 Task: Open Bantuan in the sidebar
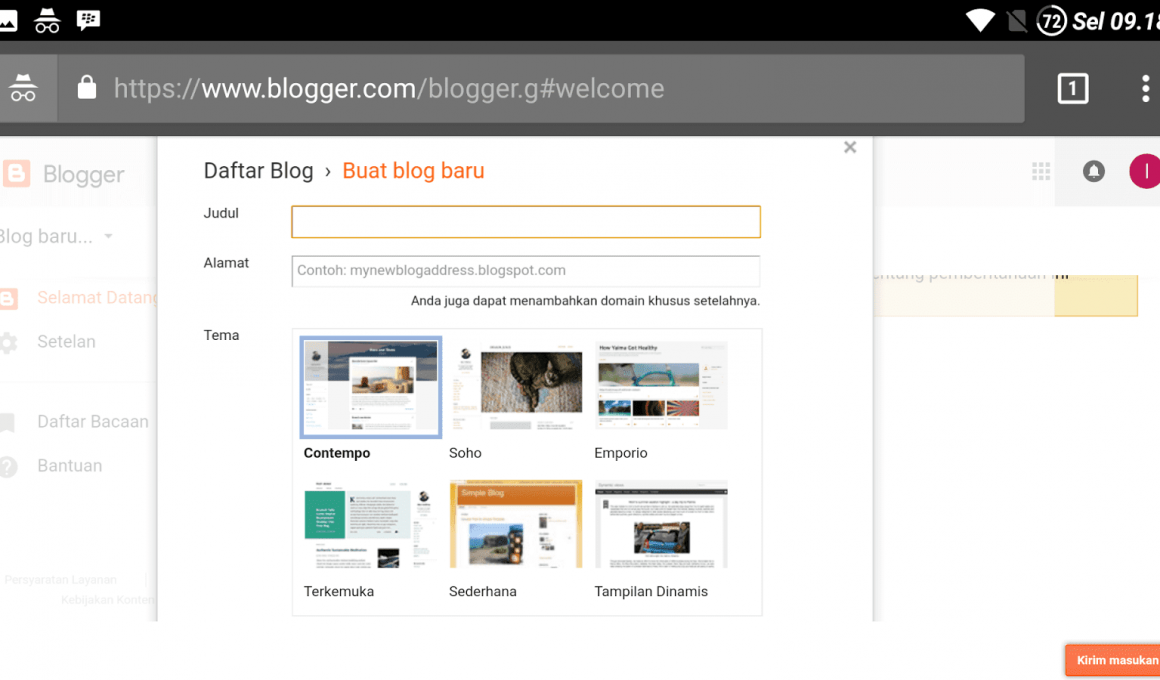tap(70, 466)
